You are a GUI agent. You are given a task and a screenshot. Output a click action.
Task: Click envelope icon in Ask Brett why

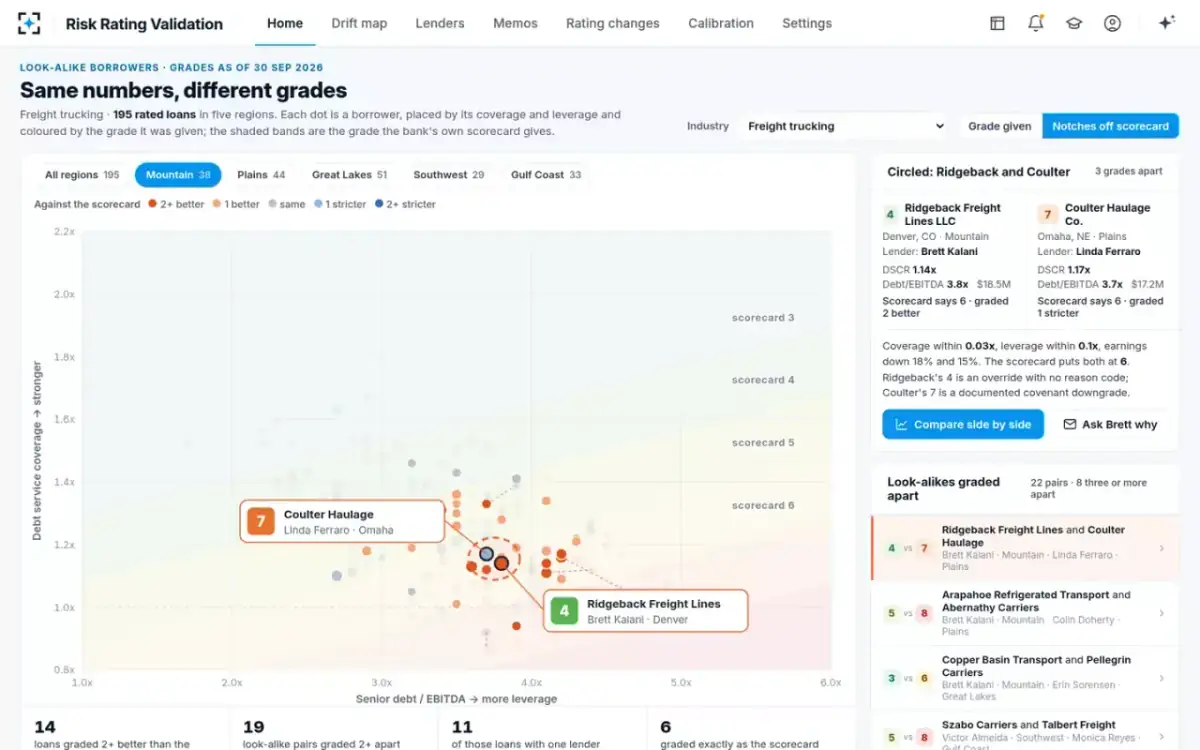[x=1069, y=424]
